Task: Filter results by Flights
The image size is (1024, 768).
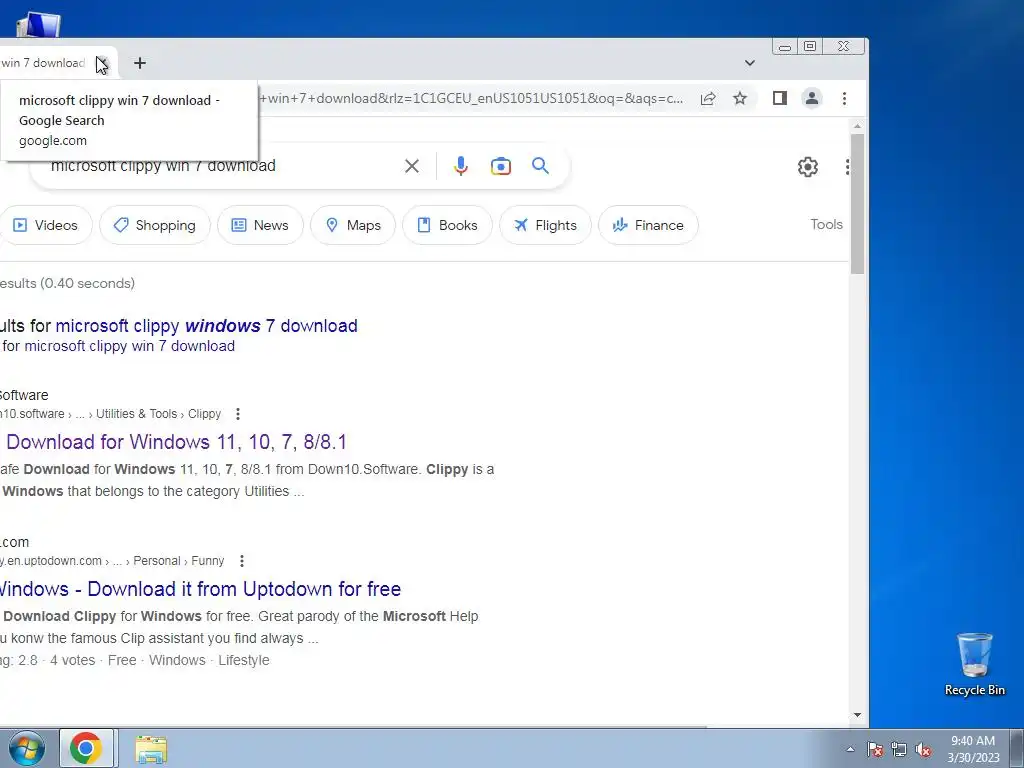Action: (x=545, y=225)
